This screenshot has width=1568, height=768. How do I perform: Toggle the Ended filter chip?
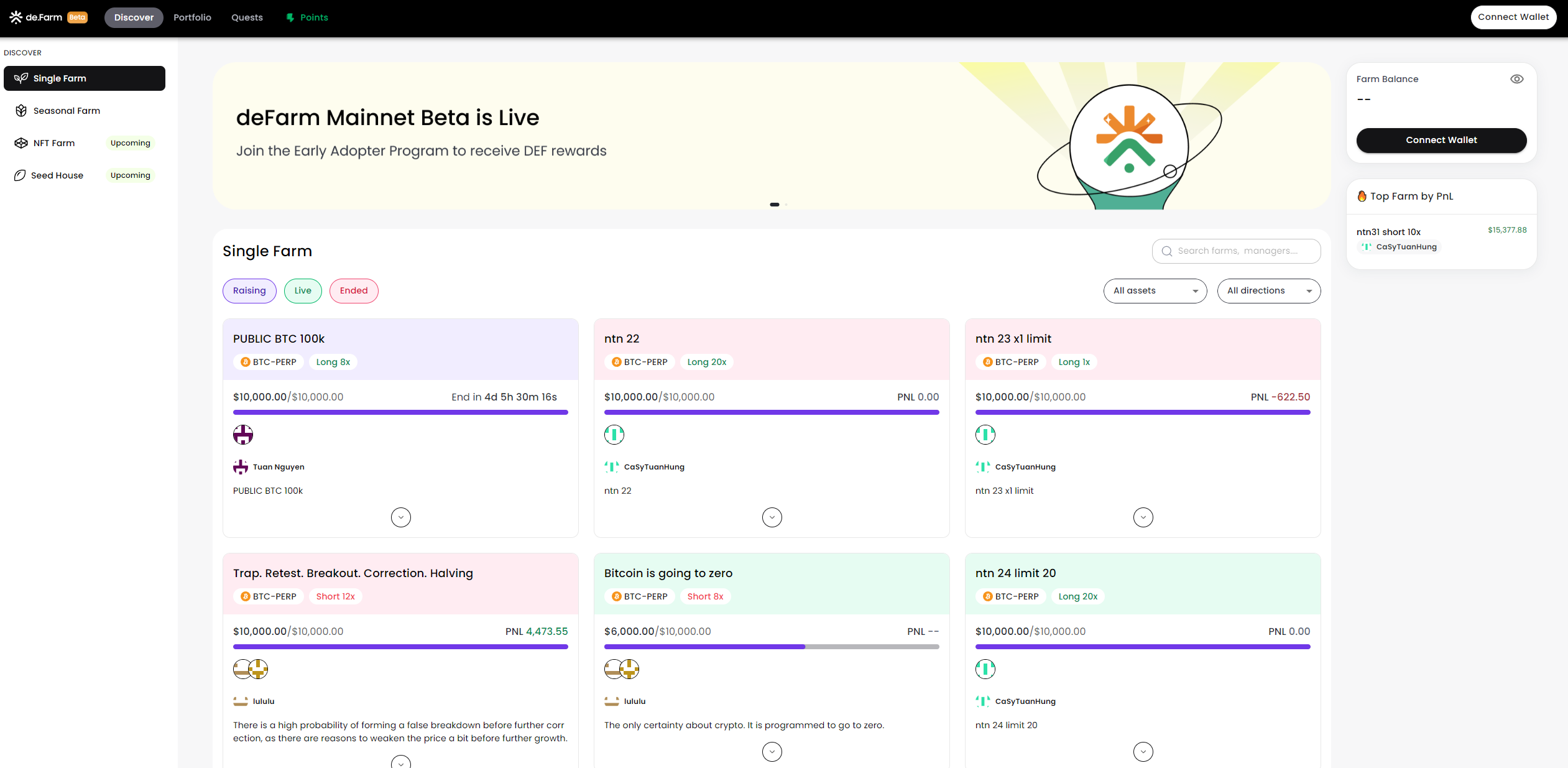pos(354,291)
